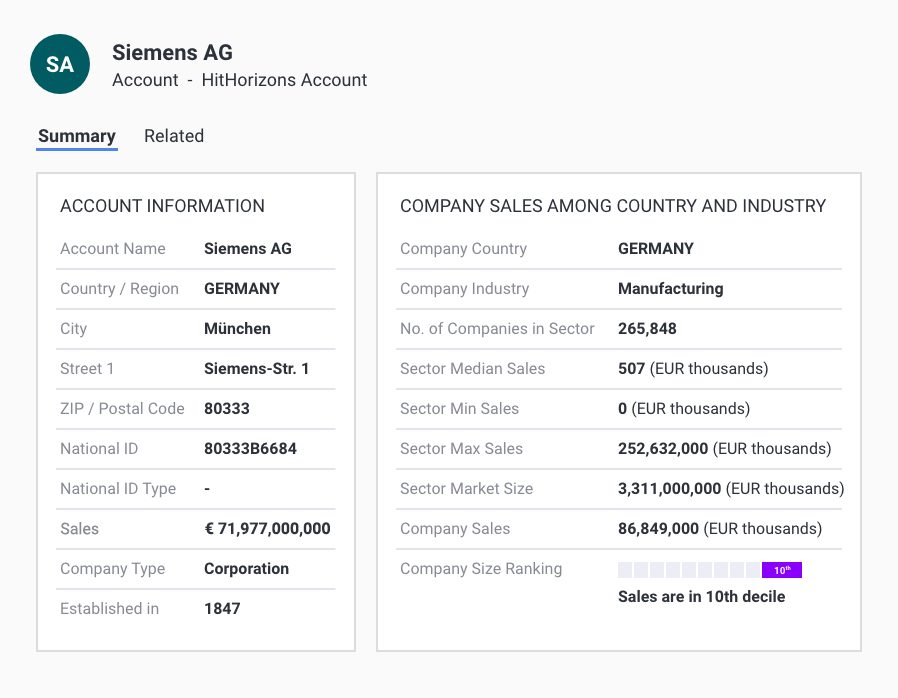This screenshot has width=898, height=698.
Task: Click the 'Sales are in 10th decile' text
Action: pos(701,597)
